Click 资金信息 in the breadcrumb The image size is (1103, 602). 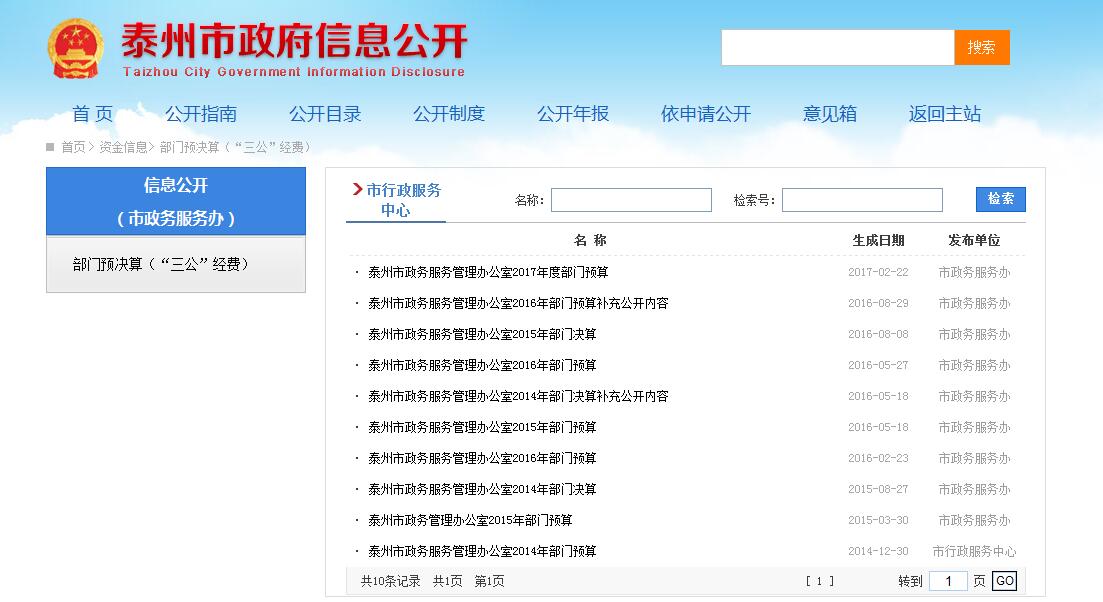point(123,147)
